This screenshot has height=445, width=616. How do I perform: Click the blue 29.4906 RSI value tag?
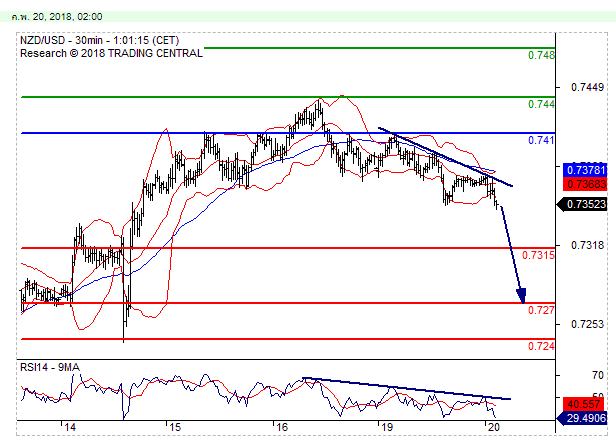tap(582, 418)
